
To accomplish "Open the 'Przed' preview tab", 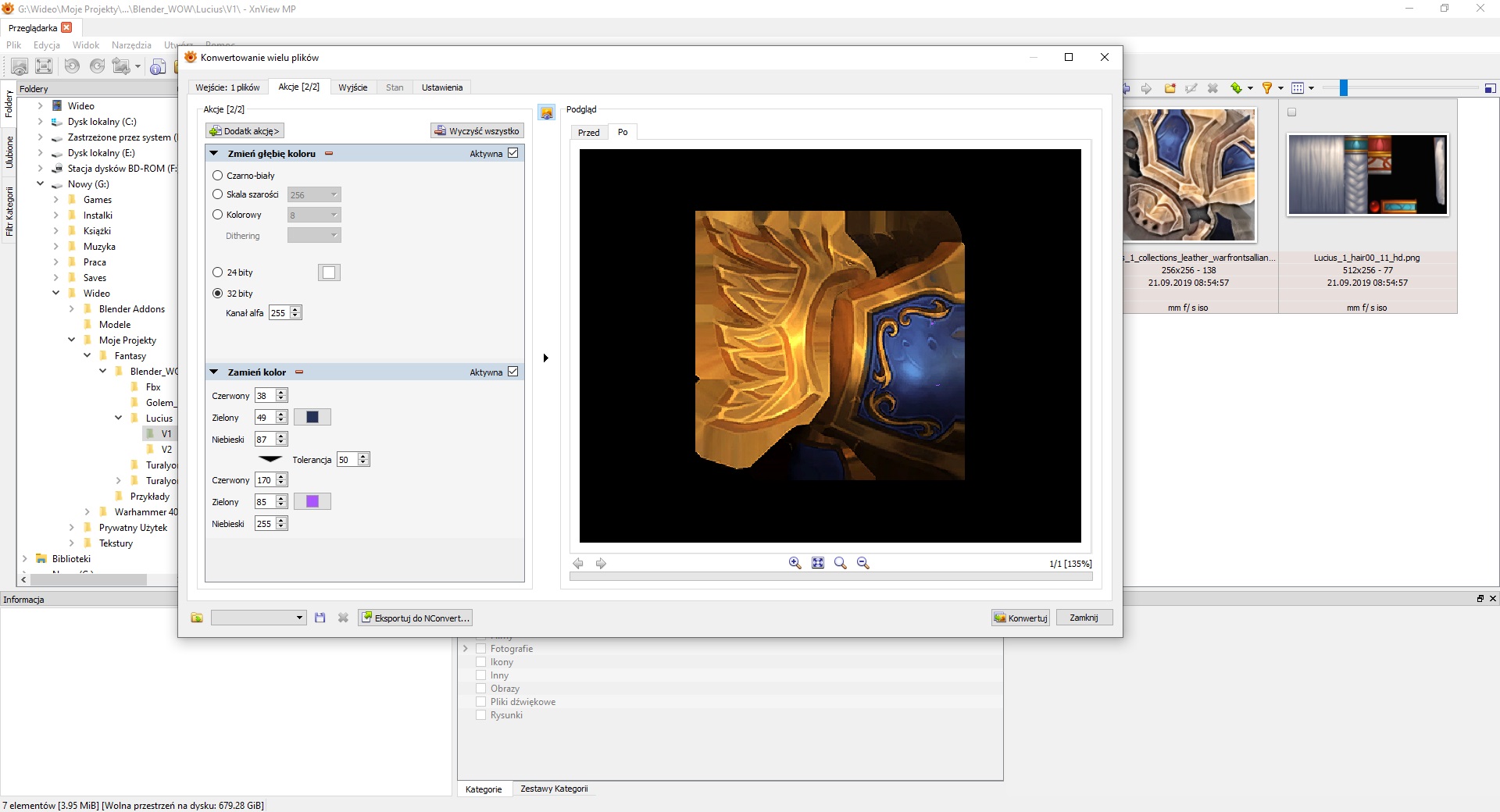I will point(588,133).
